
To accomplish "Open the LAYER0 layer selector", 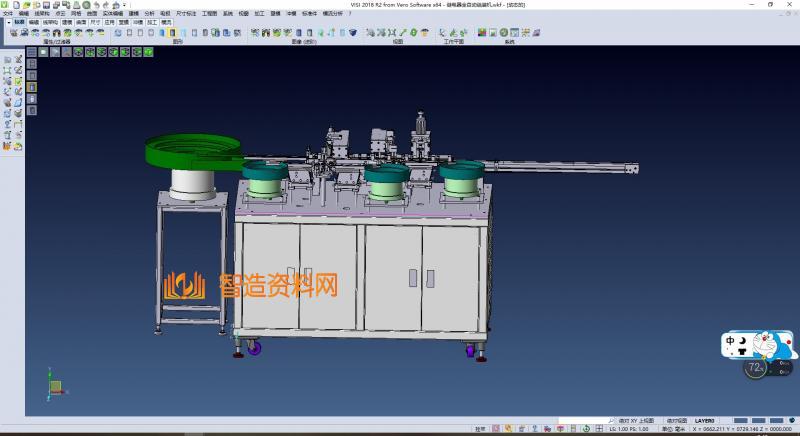I will [x=707, y=420].
